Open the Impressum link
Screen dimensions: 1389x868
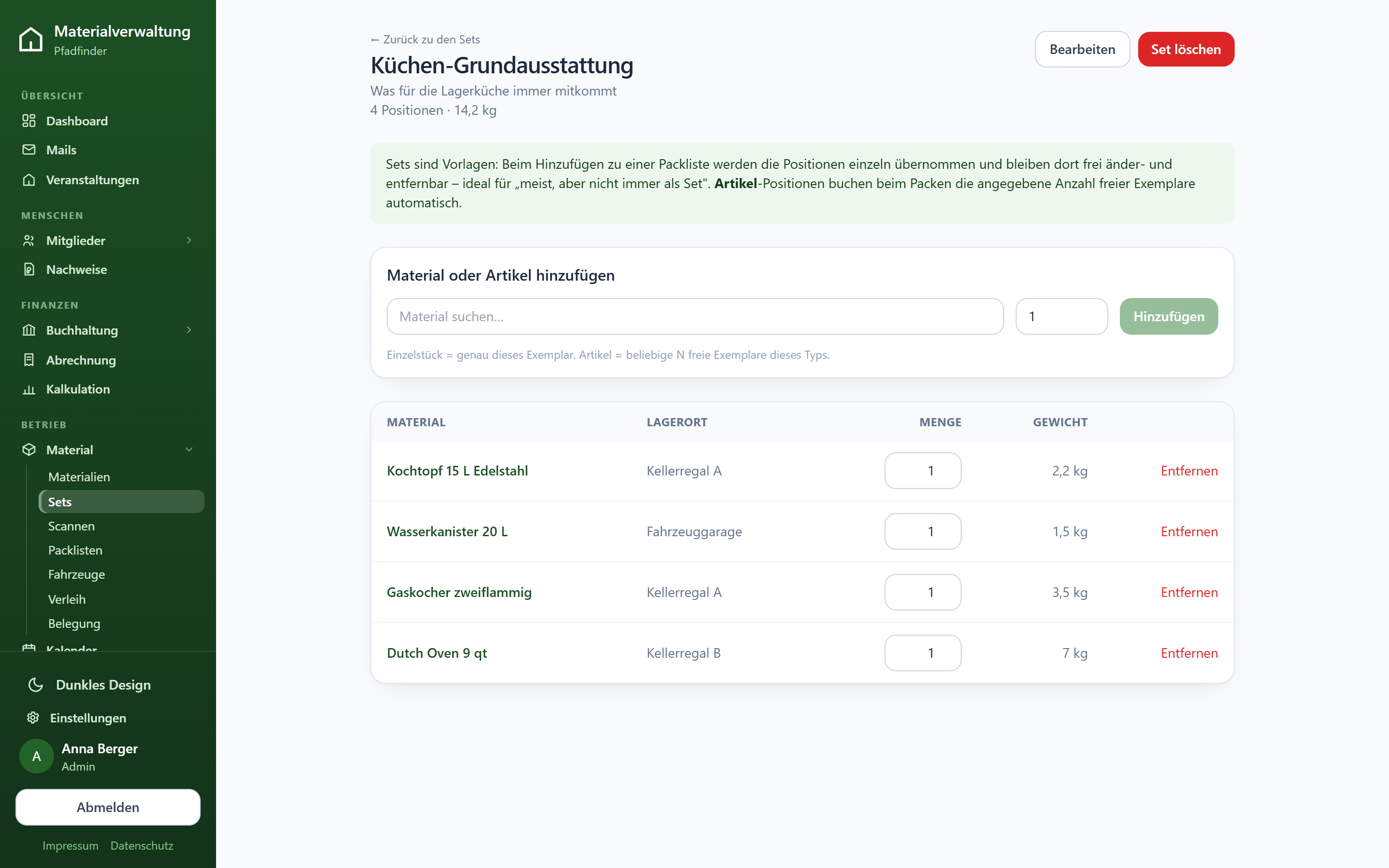pyautogui.click(x=70, y=846)
